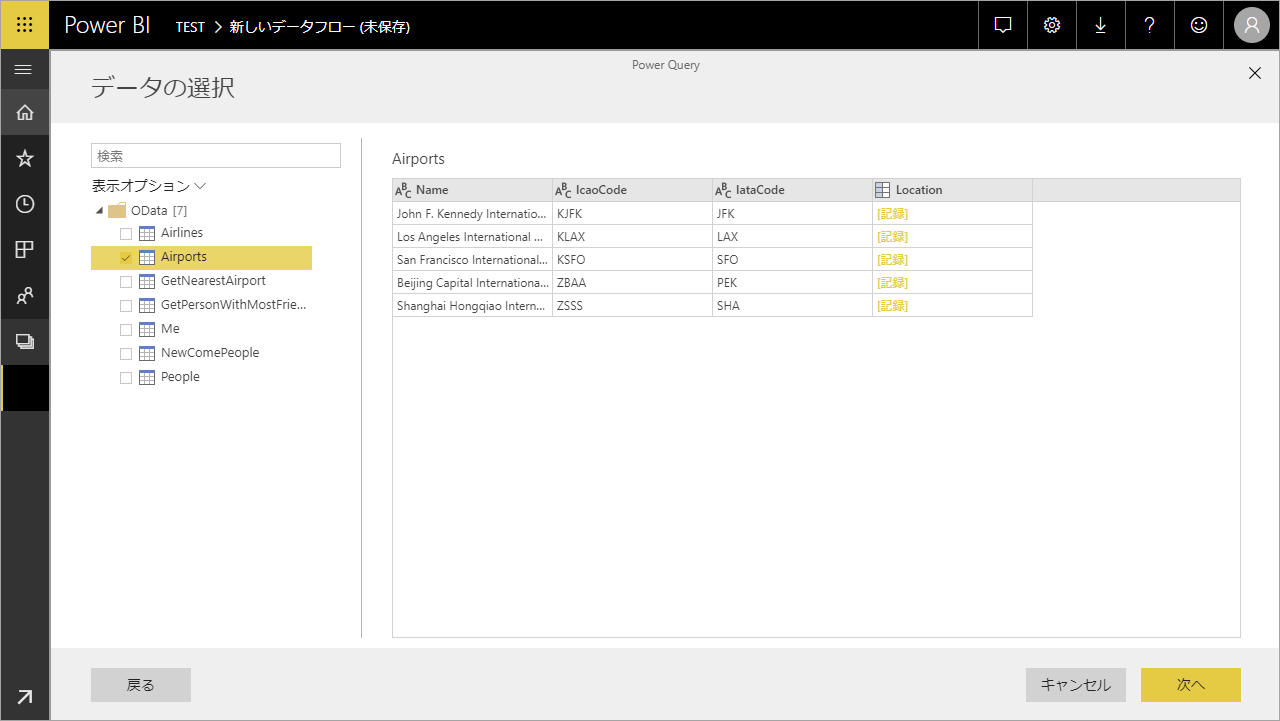Check the Airlines table checkbox
The width and height of the screenshot is (1280, 721).
[126, 233]
